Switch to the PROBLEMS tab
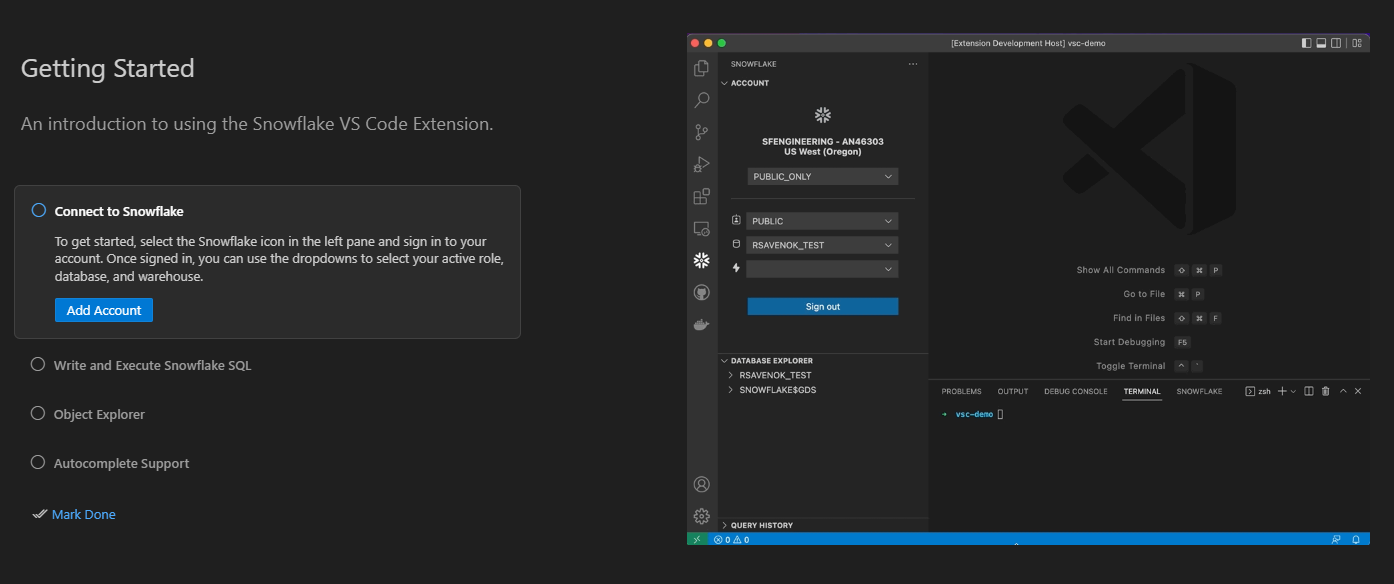Image resolution: width=1394 pixels, height=584 pixels. [x=960, y=391]
